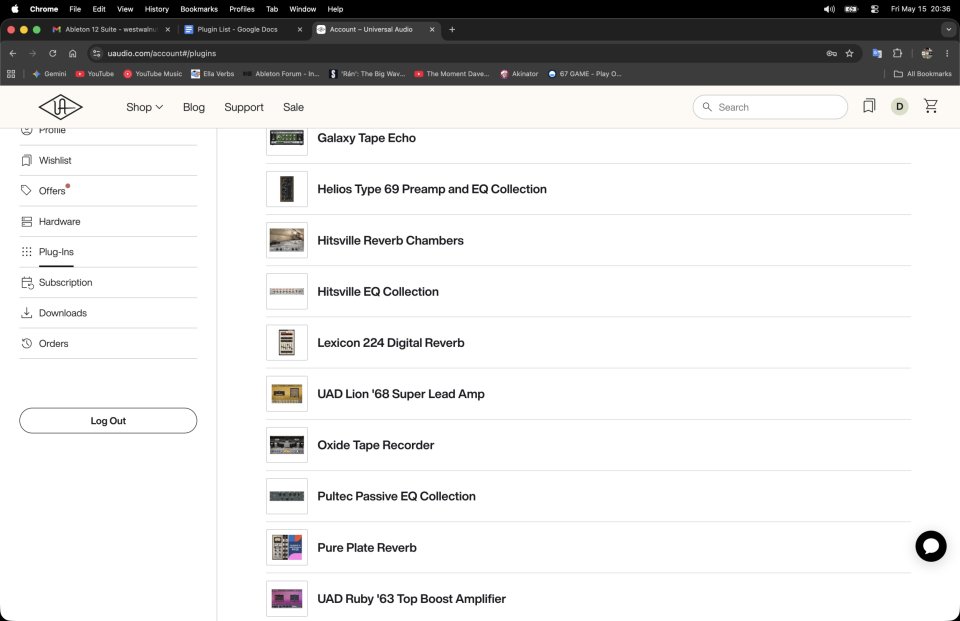The height and width of the screenshot is (621, 960).
Task: Click the Downloads arrow icon
Action: (26, 313)
